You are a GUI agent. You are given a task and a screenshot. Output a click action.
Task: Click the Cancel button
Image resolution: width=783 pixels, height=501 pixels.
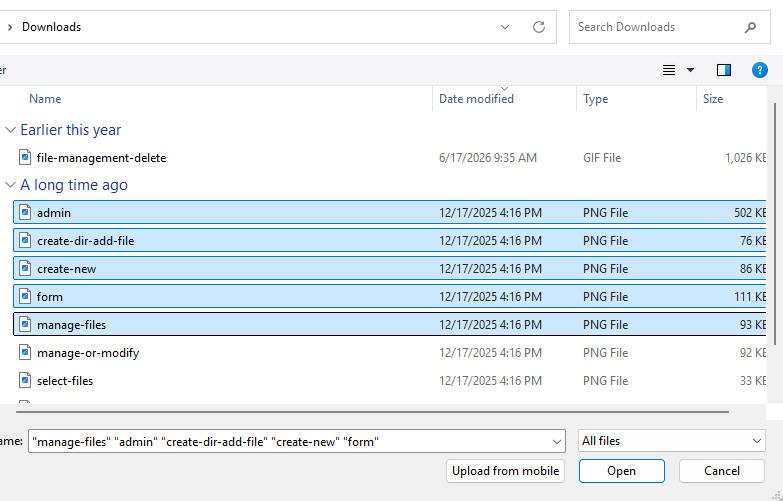722,471
